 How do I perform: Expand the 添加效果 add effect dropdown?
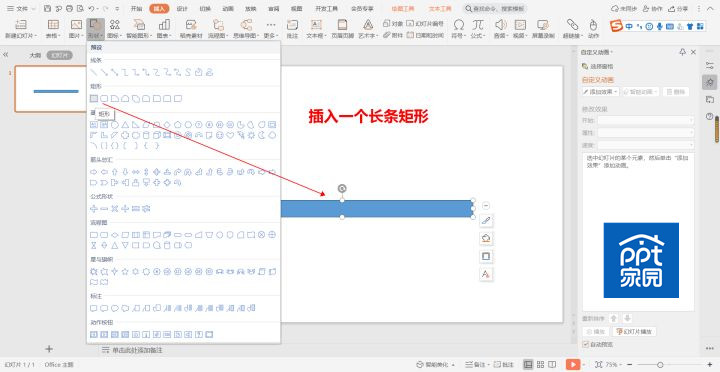point(601,91)
